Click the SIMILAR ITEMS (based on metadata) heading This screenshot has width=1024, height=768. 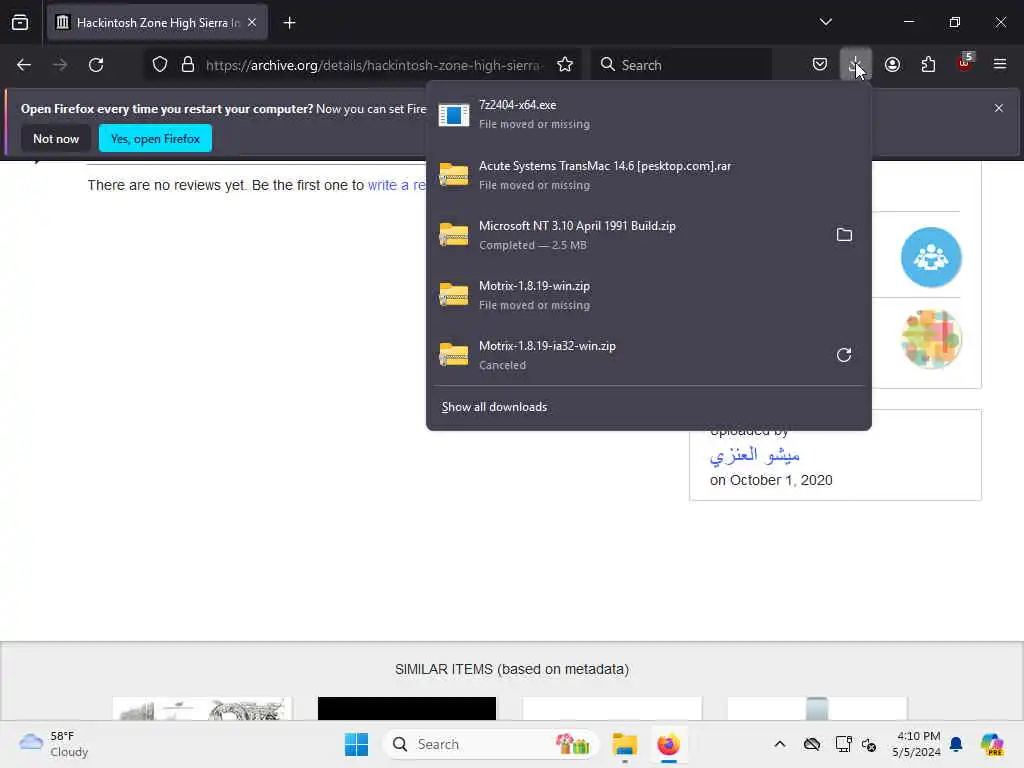(511, 669)
